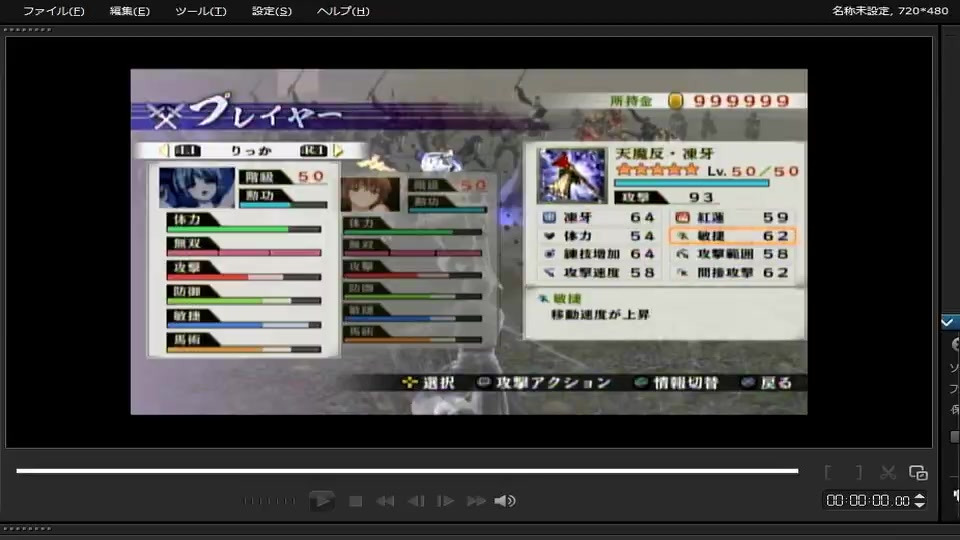Stop the preview playback
The width and height of the screenshot is (960, 540).
click(x=355, y=501)
